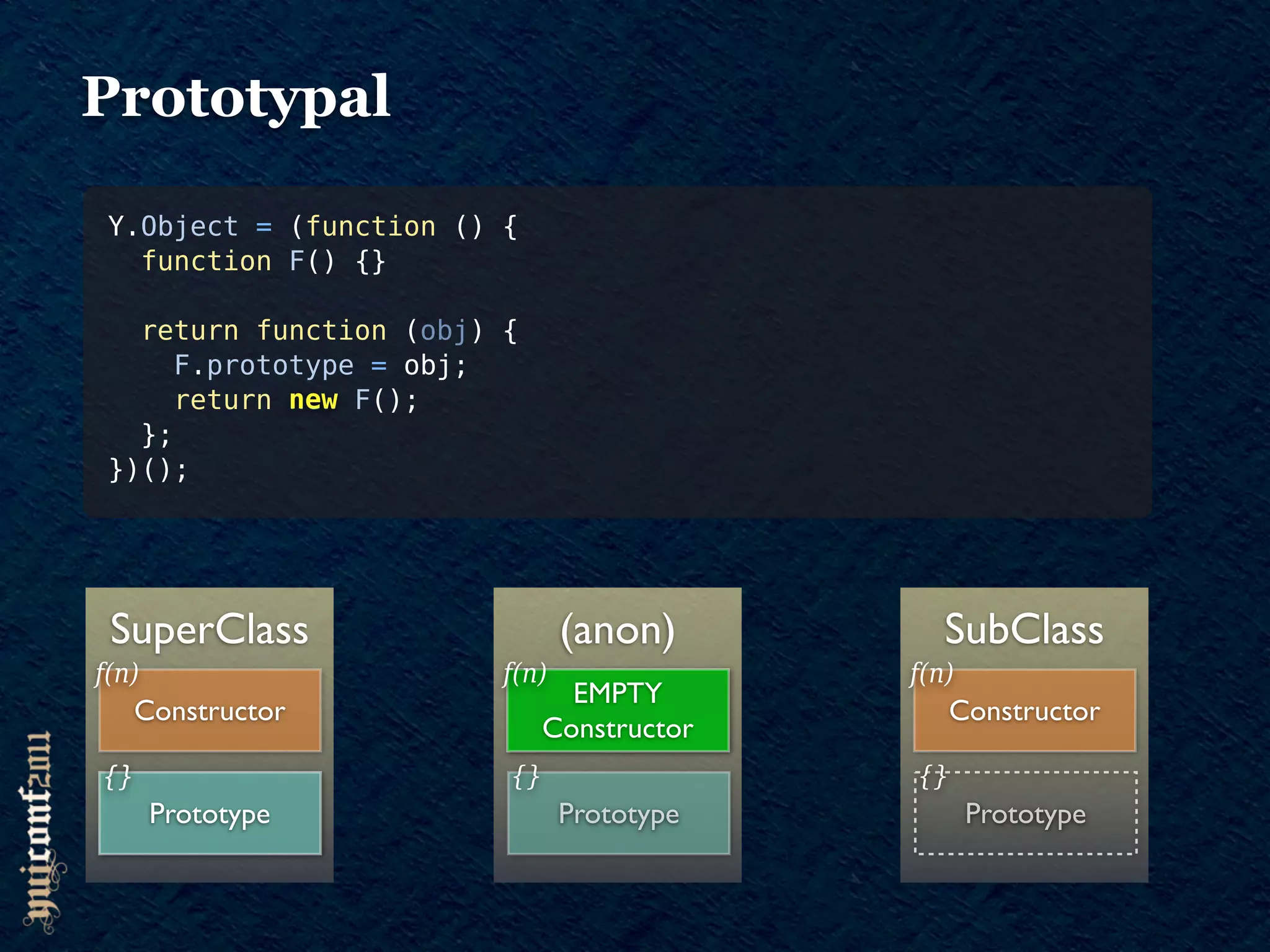Click the f(n) label on SubClass
This screenshot has height=952, width=1270.
931,673
